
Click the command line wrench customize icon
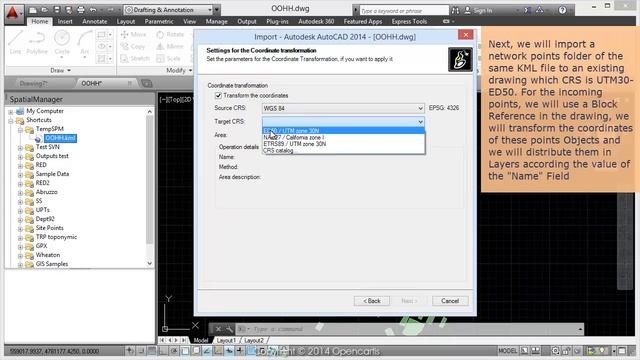(229, 329)
